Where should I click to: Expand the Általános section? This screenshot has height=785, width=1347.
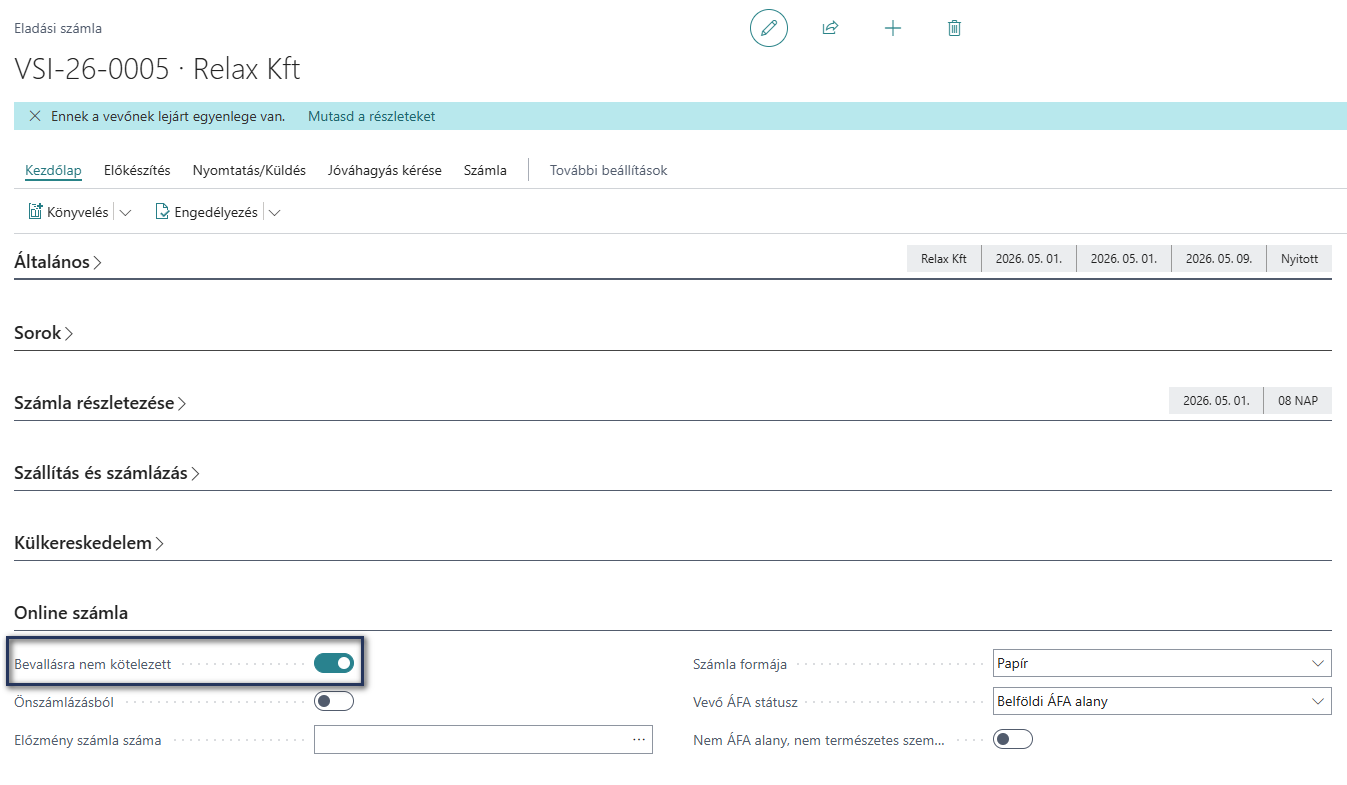[x=59, y=262]
